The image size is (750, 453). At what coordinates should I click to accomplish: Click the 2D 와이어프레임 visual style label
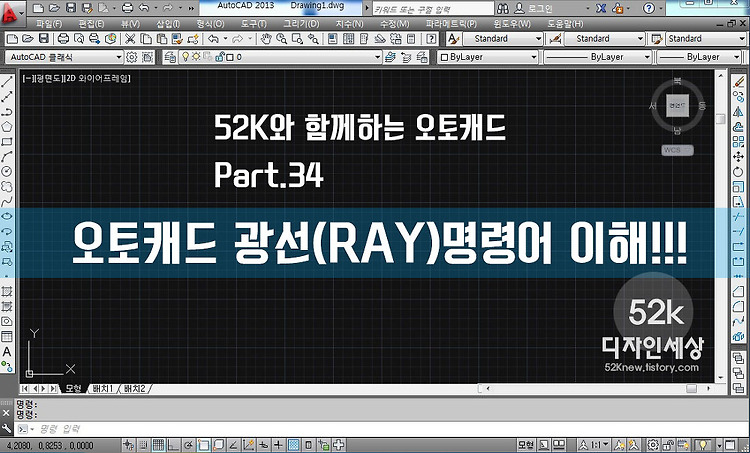97,78
